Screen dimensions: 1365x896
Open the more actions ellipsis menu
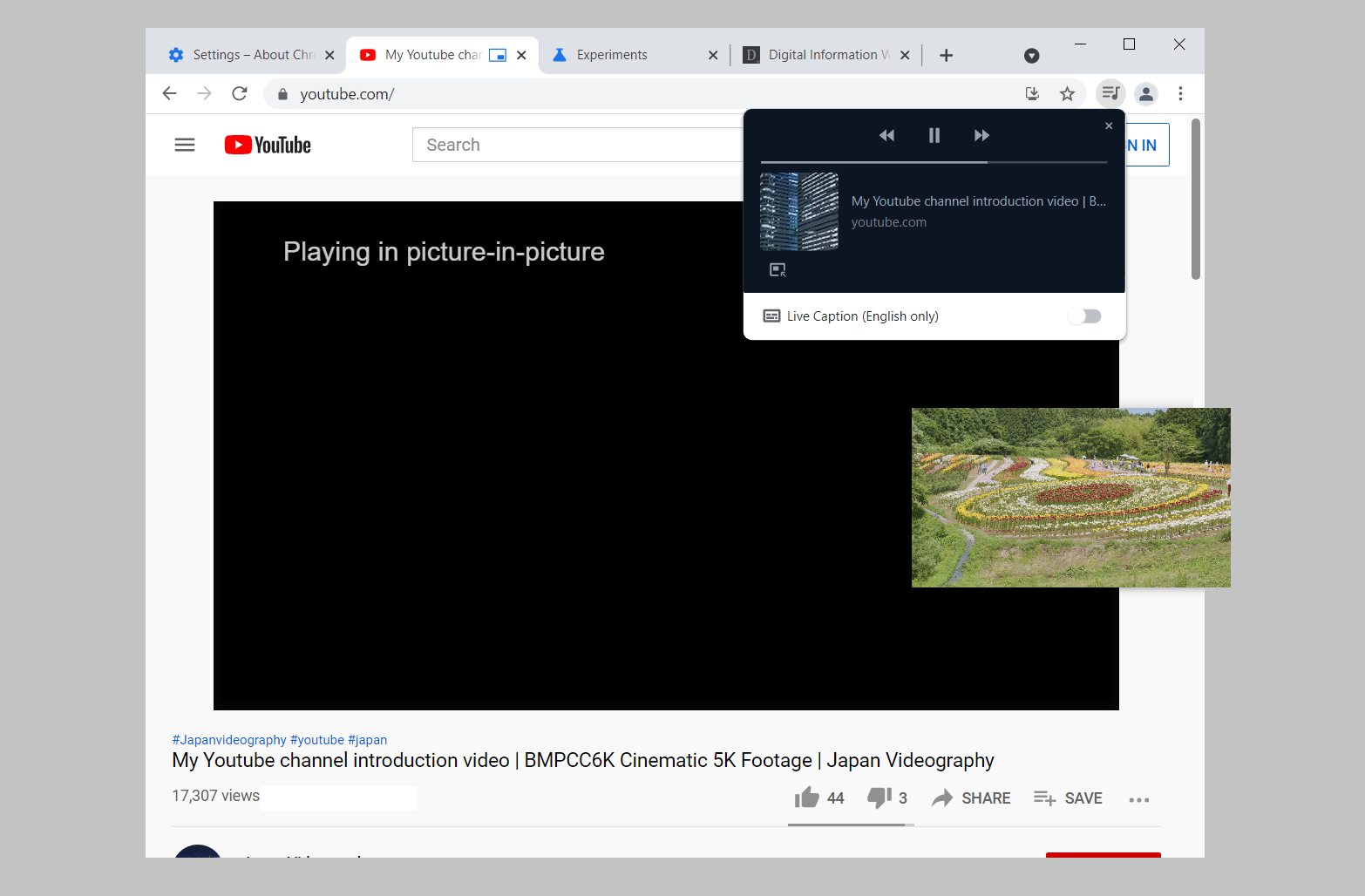click(x=1139, y=799)
